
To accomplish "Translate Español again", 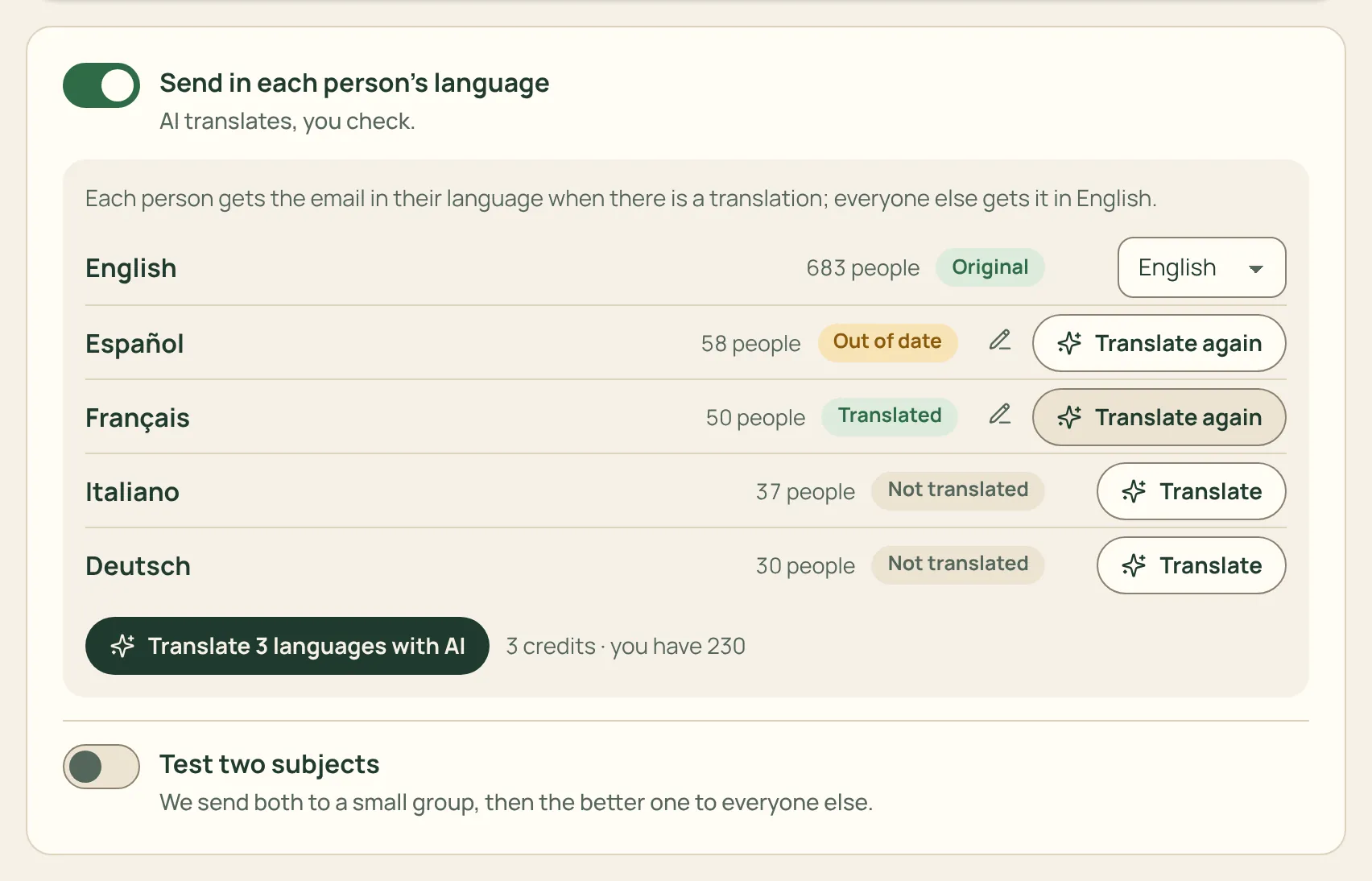I will tap(1159, 343).
